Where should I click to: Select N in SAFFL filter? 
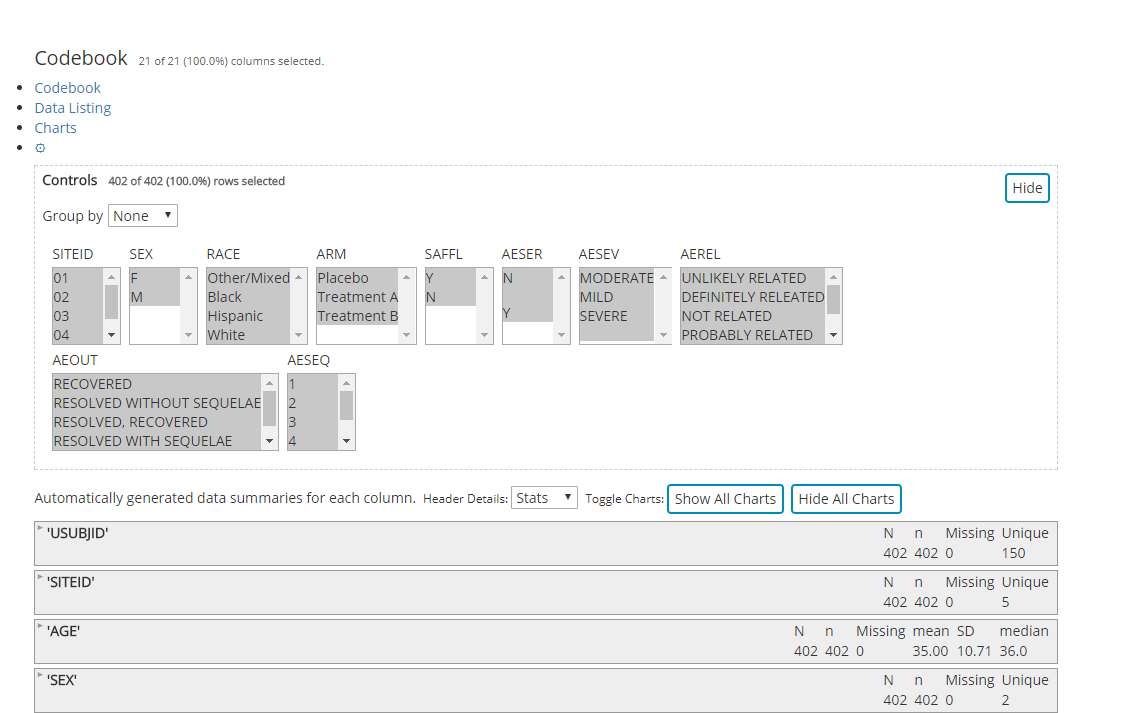(450, 297)
